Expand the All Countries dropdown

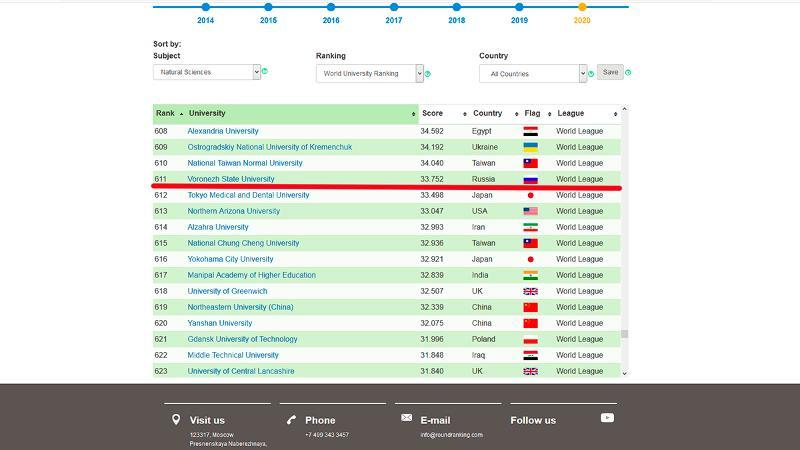point(532,74)
